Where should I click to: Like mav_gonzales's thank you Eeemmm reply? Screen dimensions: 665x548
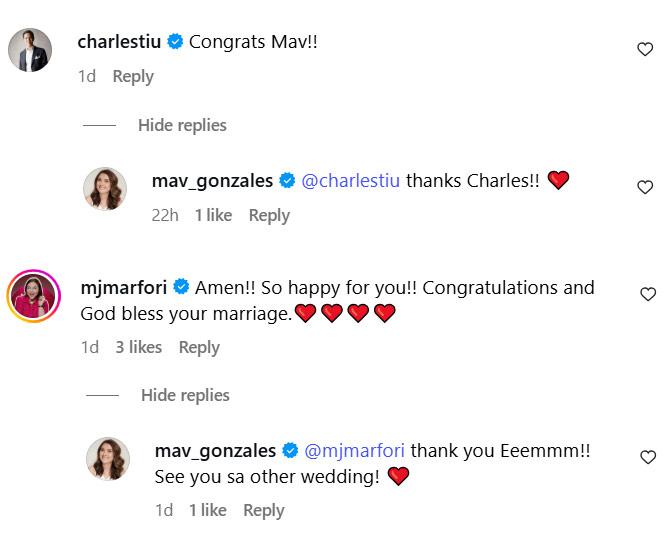tap(647, 457)
